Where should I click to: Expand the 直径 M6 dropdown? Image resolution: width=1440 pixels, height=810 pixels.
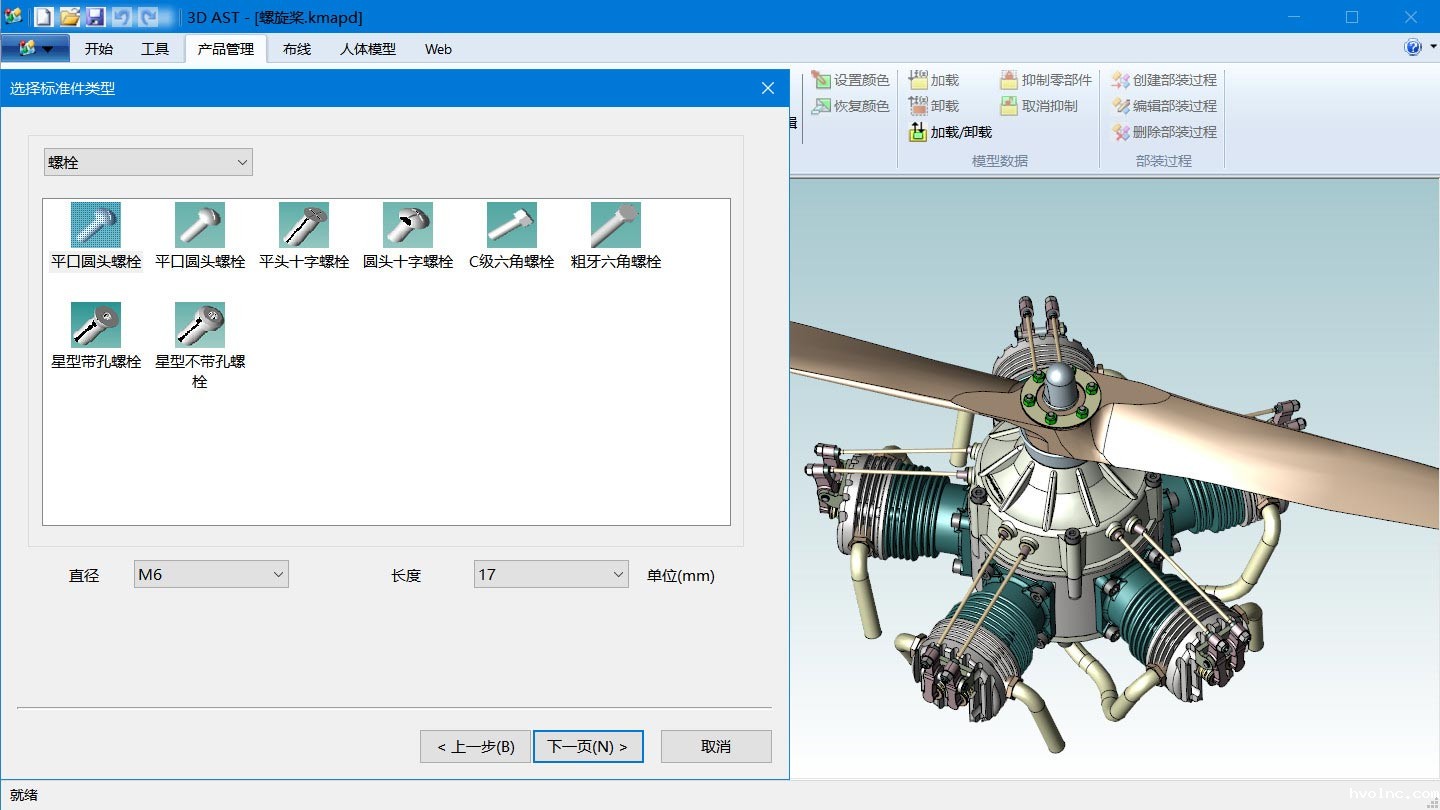click(x=211, y=574)
